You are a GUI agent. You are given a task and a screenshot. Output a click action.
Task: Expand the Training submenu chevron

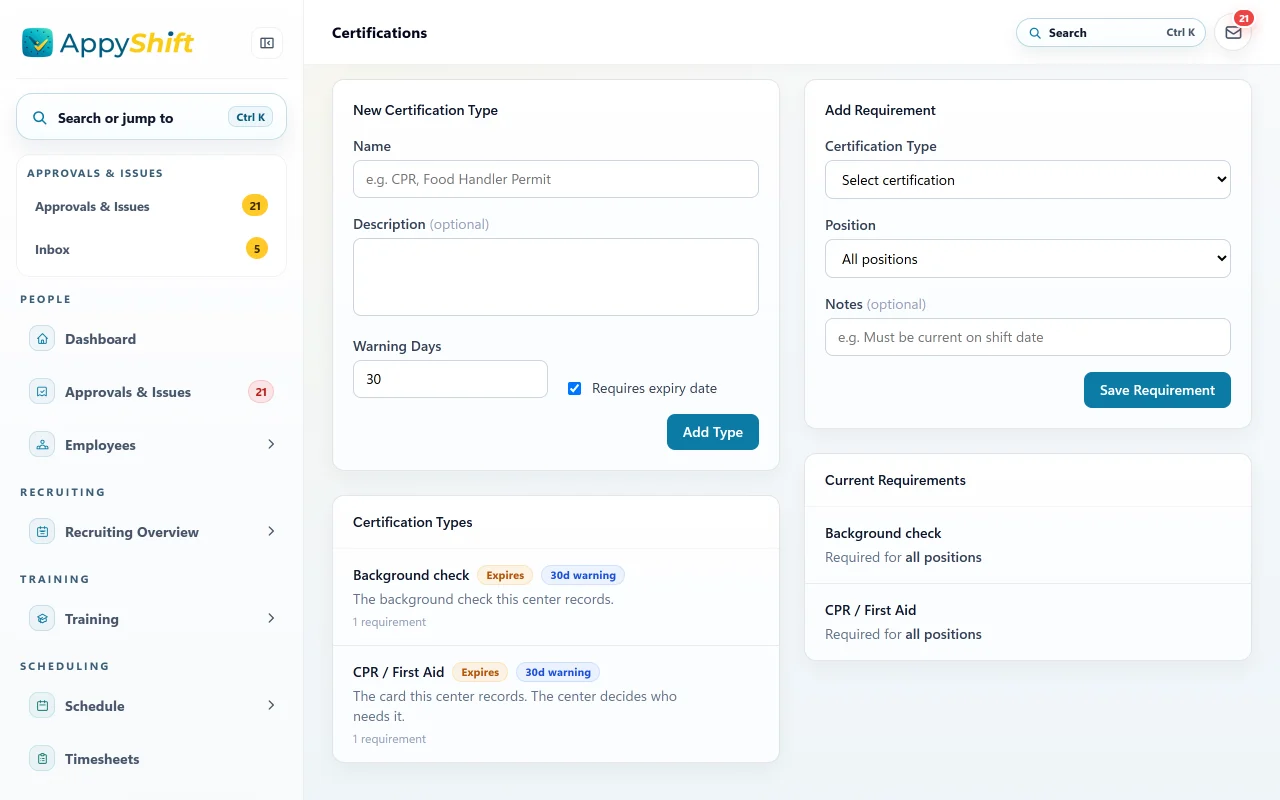point(271,618)
